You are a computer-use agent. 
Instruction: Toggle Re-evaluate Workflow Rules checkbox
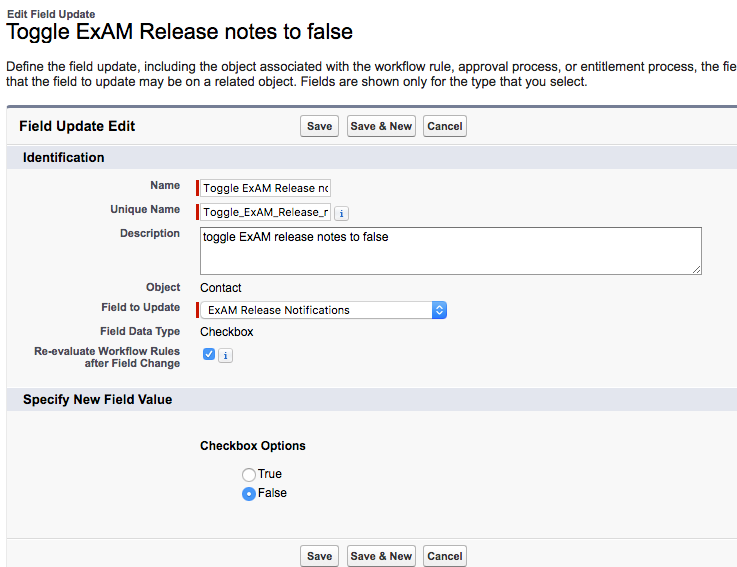point(208,354)
